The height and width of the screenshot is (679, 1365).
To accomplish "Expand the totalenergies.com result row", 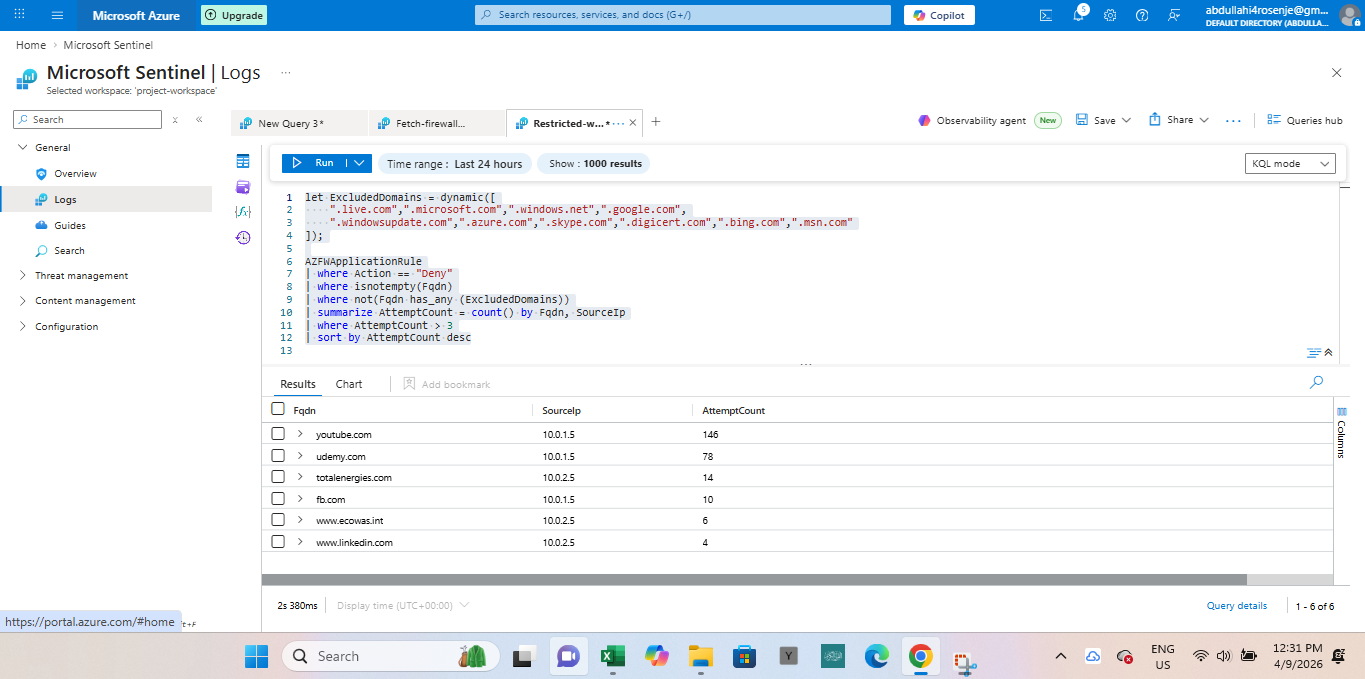I will click(x=300, y=477).
